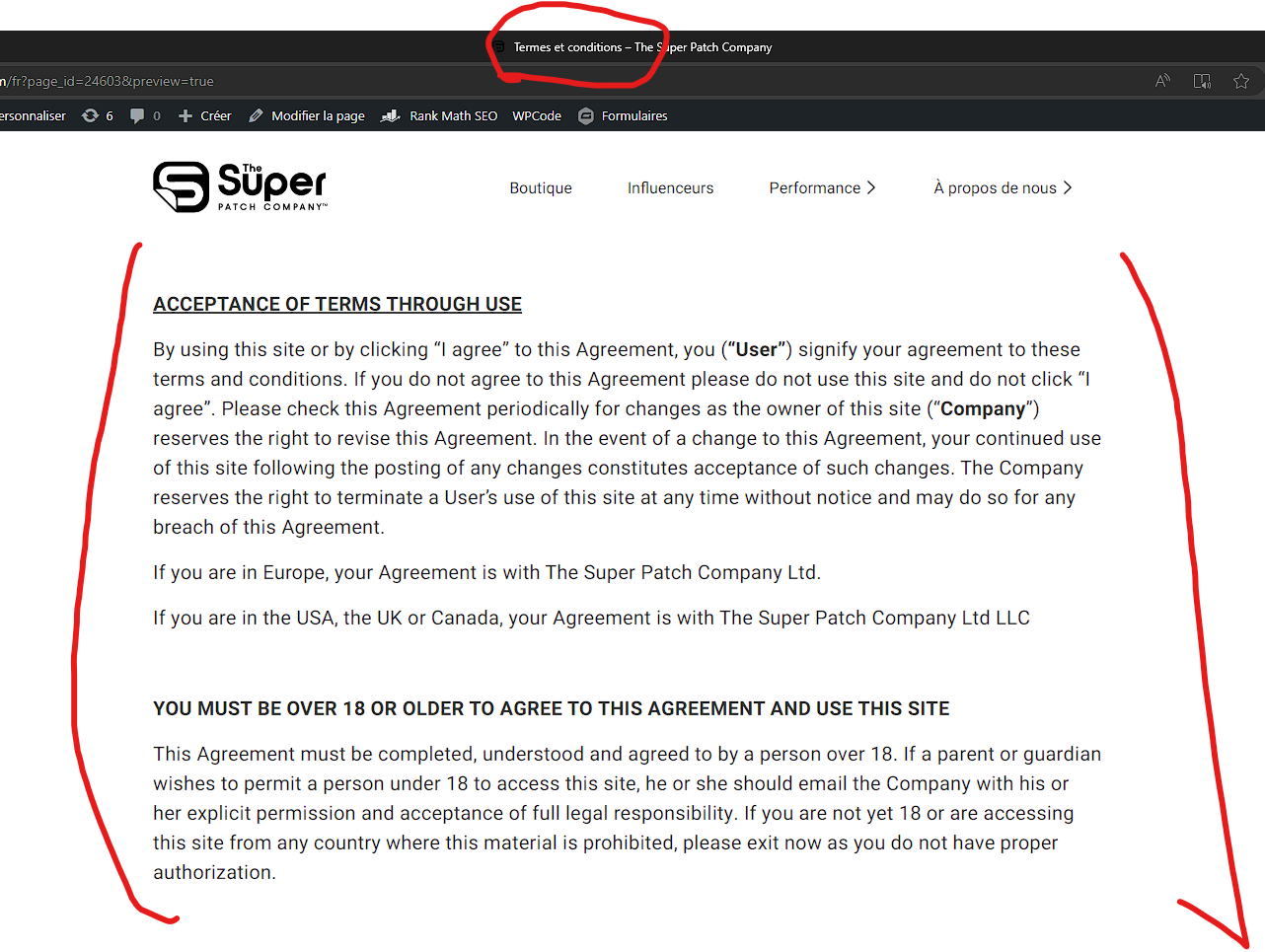Open WPCode admin bar item
The image size is (1265, 952).
[537, 115]
